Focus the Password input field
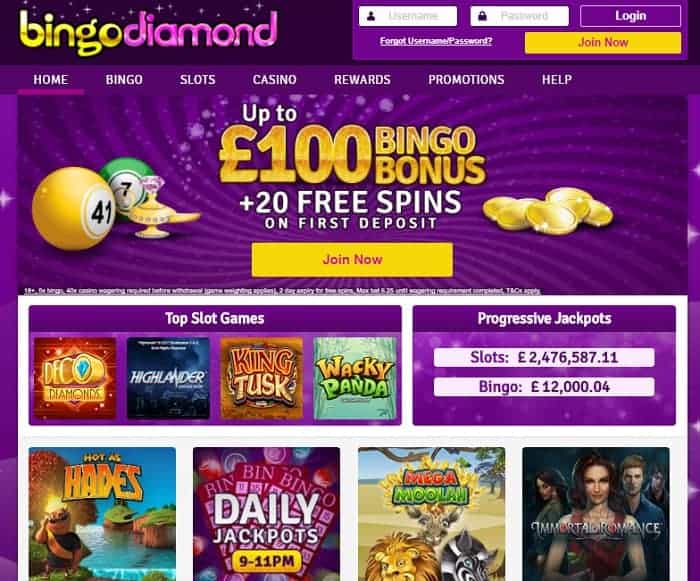 click(520, 16)
